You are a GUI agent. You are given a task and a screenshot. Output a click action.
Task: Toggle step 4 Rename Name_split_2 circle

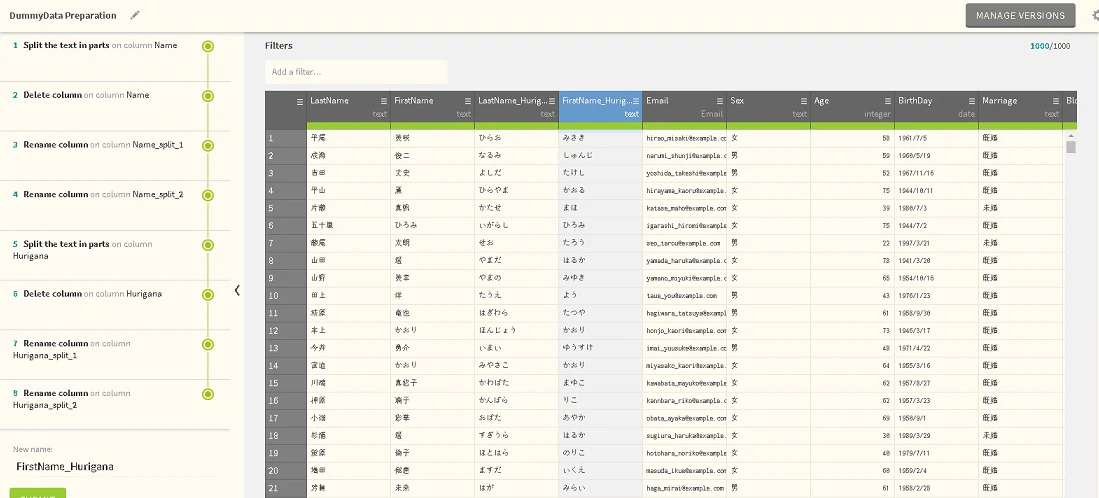(207, 195)
